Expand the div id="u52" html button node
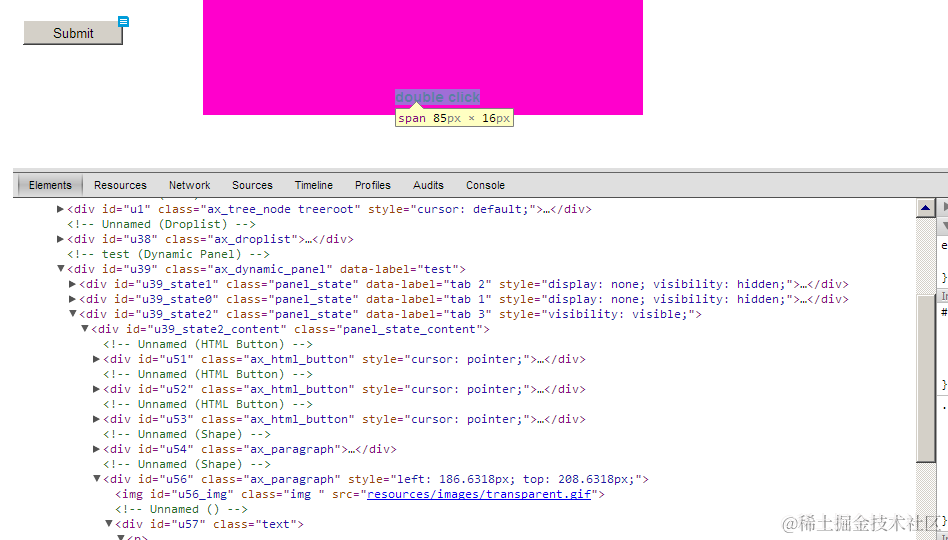Viewport: 948px width, 540px height. (96, 389)
